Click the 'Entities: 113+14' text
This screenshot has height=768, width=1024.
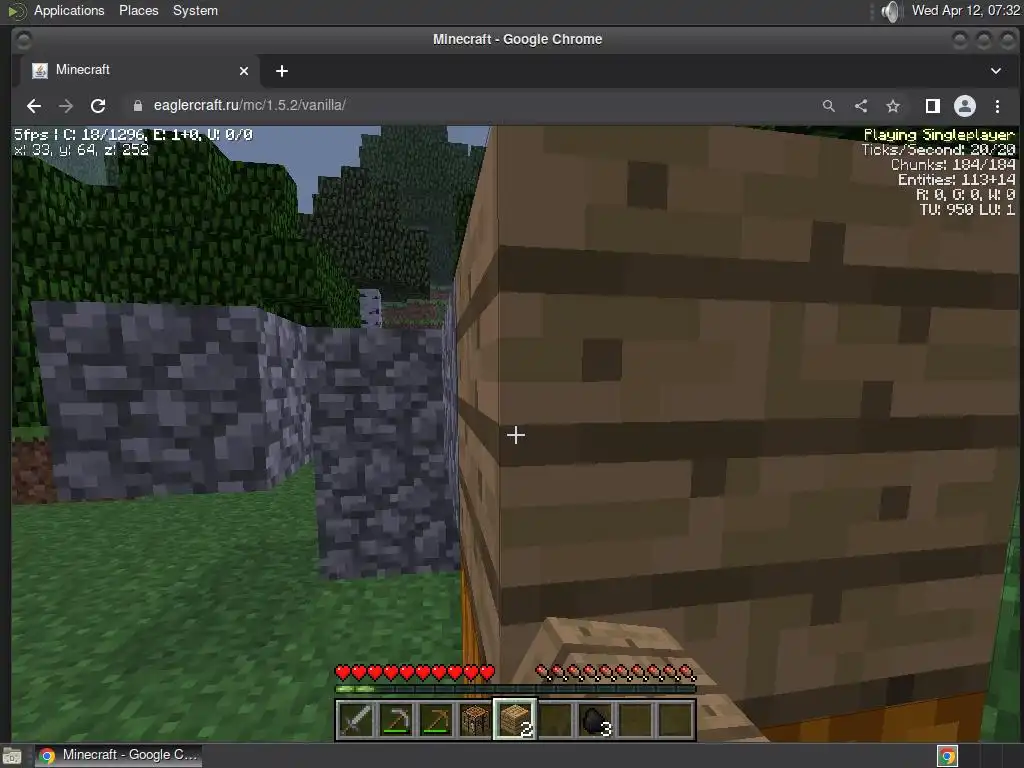coord(957,180)
